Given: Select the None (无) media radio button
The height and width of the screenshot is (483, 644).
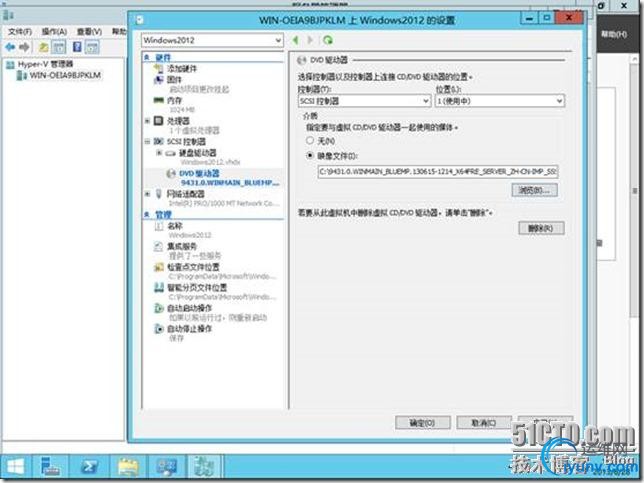Looking at the screenshot, I should (310, 141).
